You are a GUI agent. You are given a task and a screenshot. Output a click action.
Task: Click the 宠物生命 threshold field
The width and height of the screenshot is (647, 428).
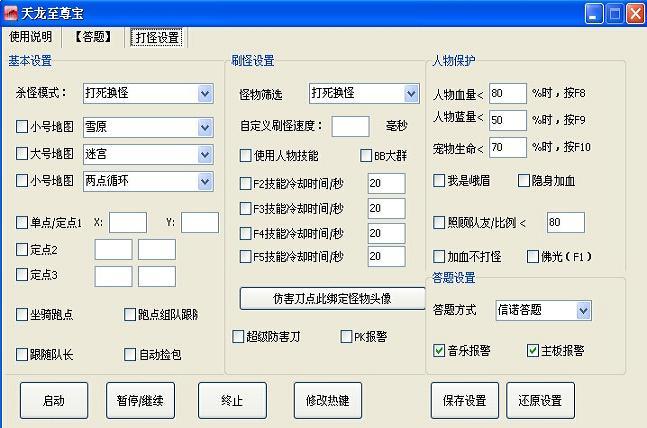[x=508, y=147]
